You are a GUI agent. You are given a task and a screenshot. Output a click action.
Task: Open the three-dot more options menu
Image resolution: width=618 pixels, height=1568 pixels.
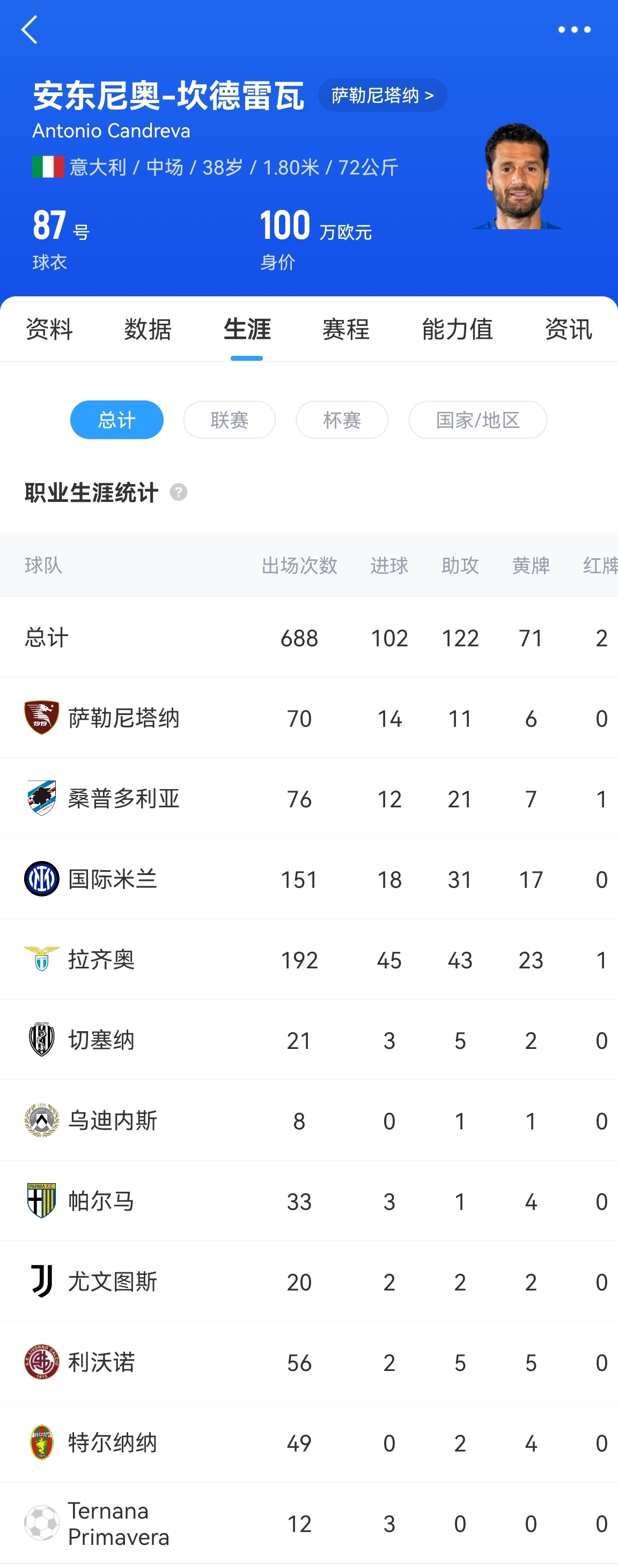click(574, 29)
